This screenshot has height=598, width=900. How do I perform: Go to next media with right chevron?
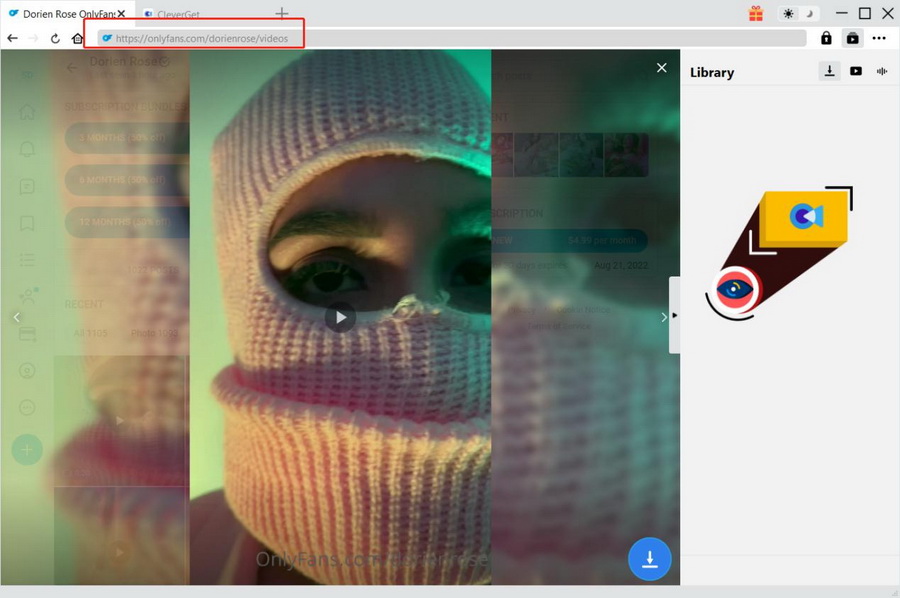(663, 317)
